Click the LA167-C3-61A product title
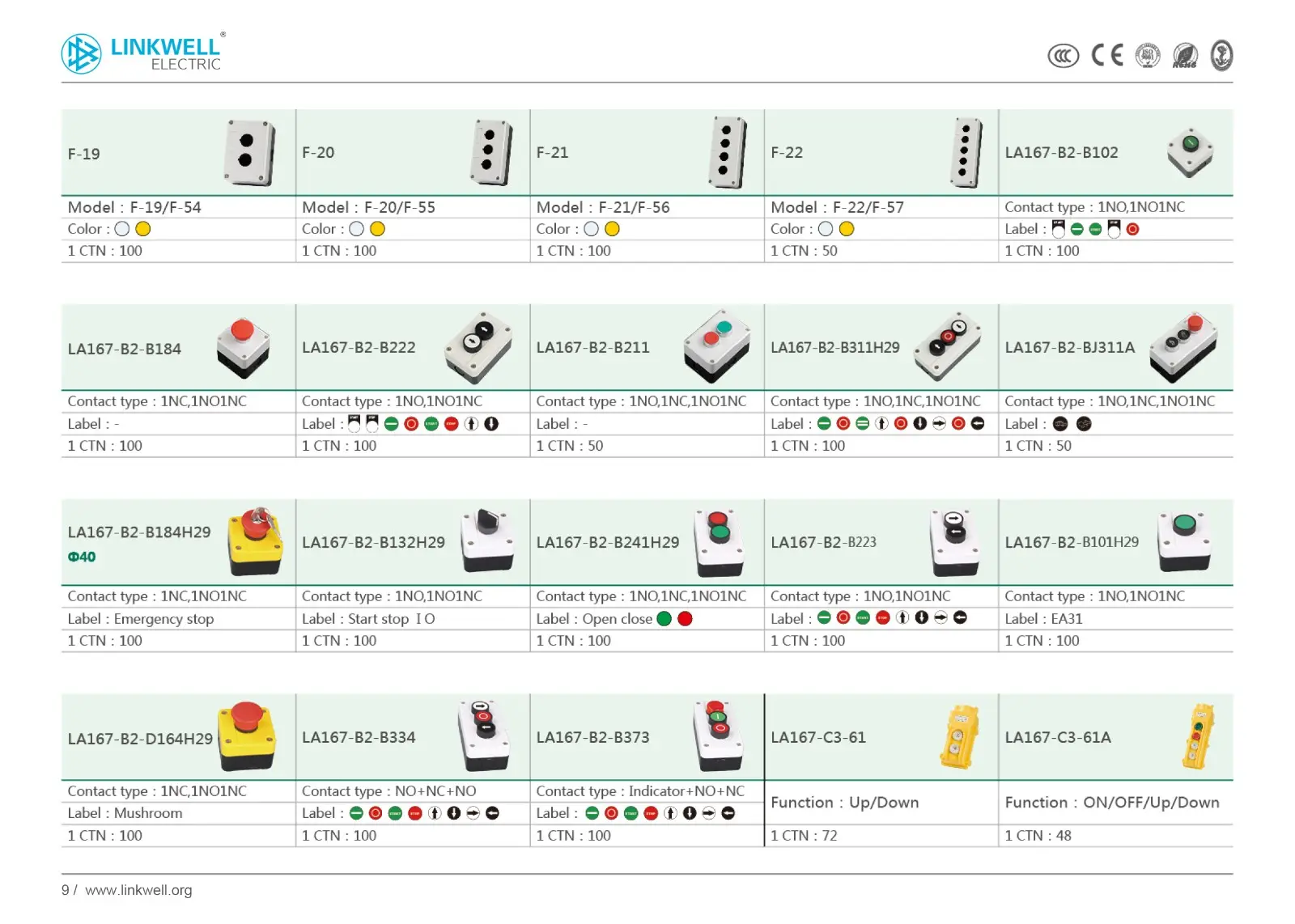The image size is (1295, 924). (1058, 737)
